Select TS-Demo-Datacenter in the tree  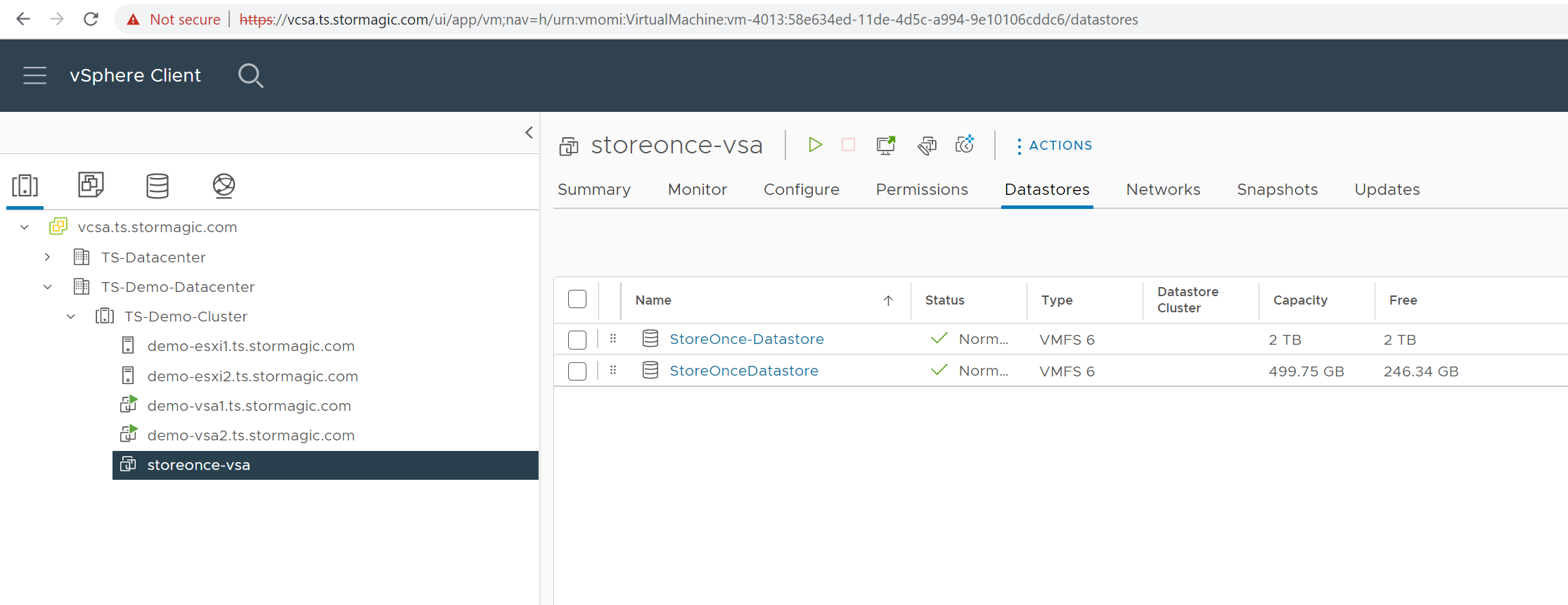(x=178, y=287)
